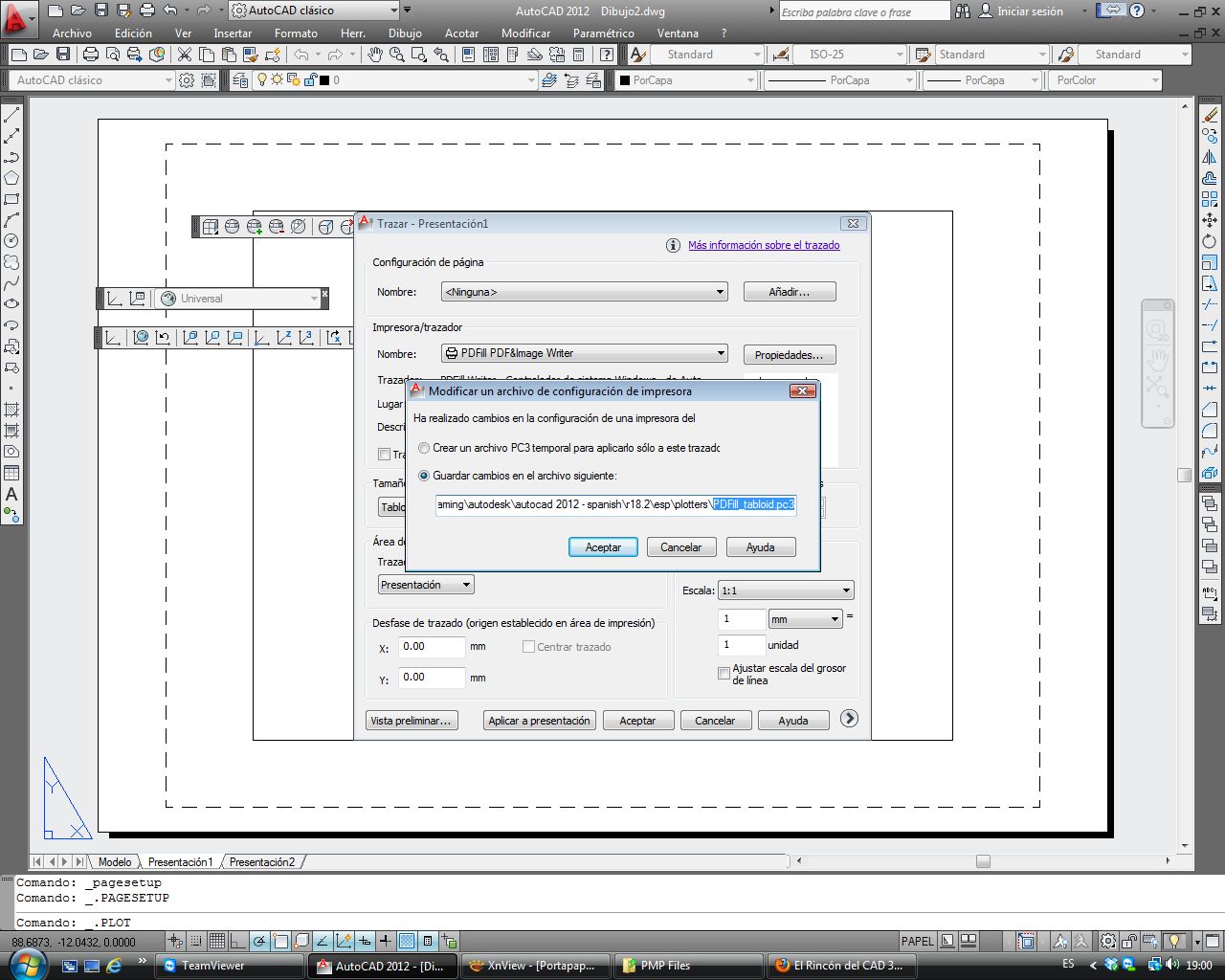Switch to the Presentación2 tab
Viewport: 1225px width, 980px height.
pos(262,862)
